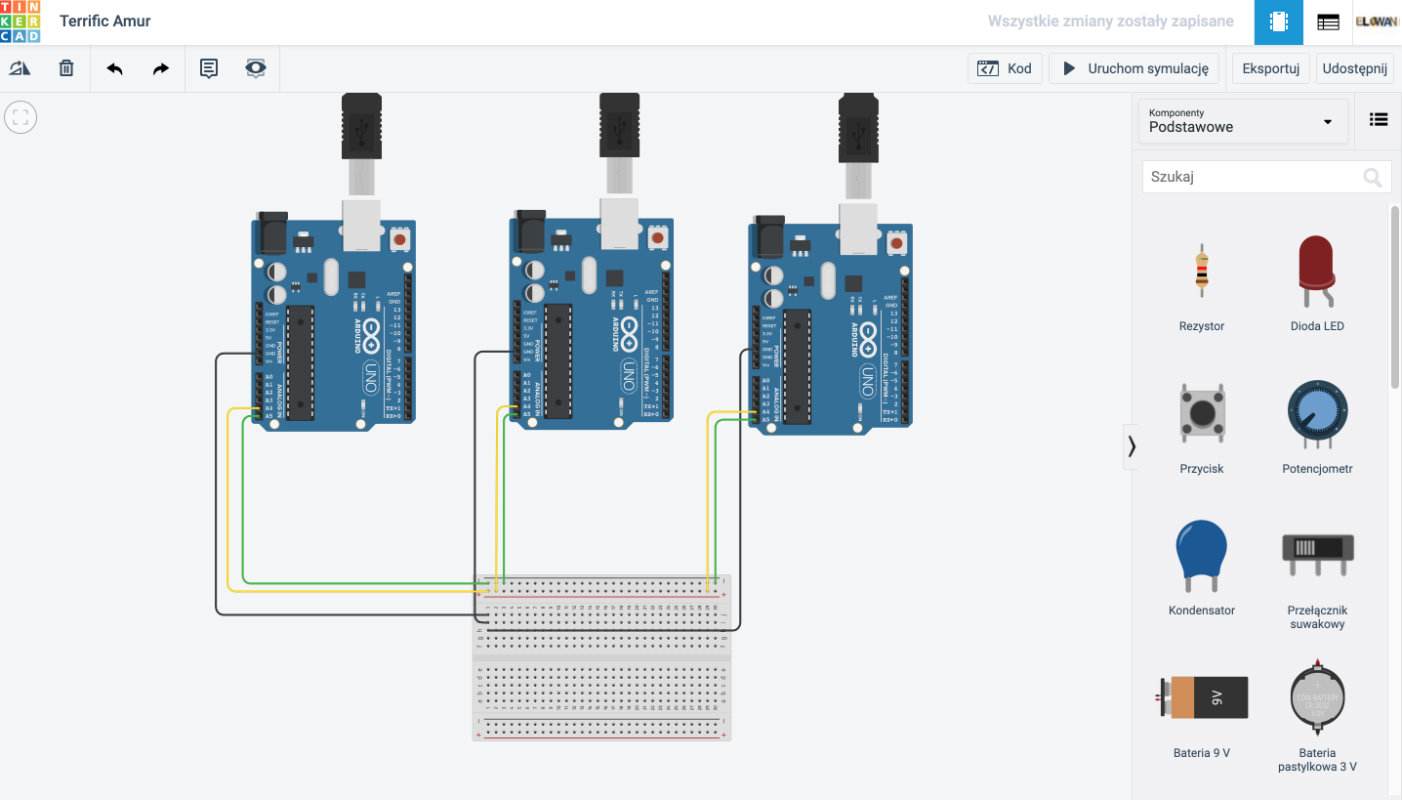Image resolution: width=1402 pixels, height=800 pixels.
Task: Select USB cable of right Arduino
Action: click(x=859, y=148)
